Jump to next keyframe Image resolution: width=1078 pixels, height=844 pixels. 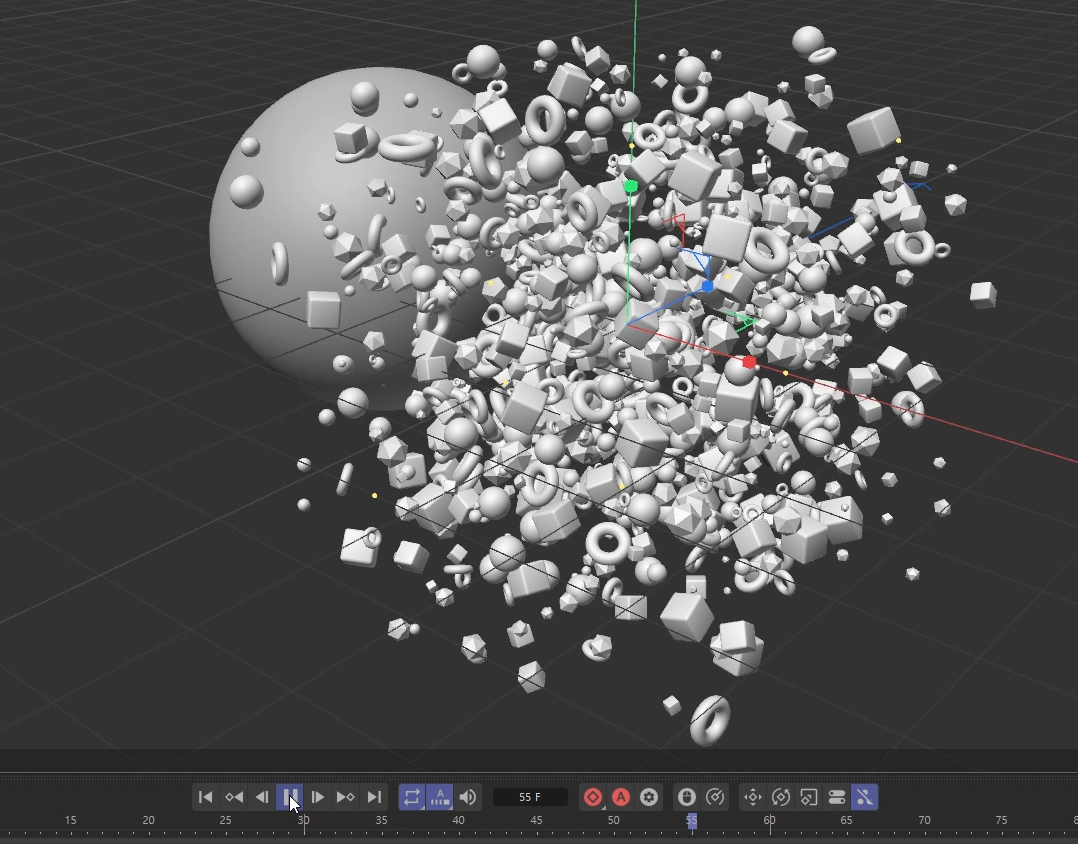346,797
